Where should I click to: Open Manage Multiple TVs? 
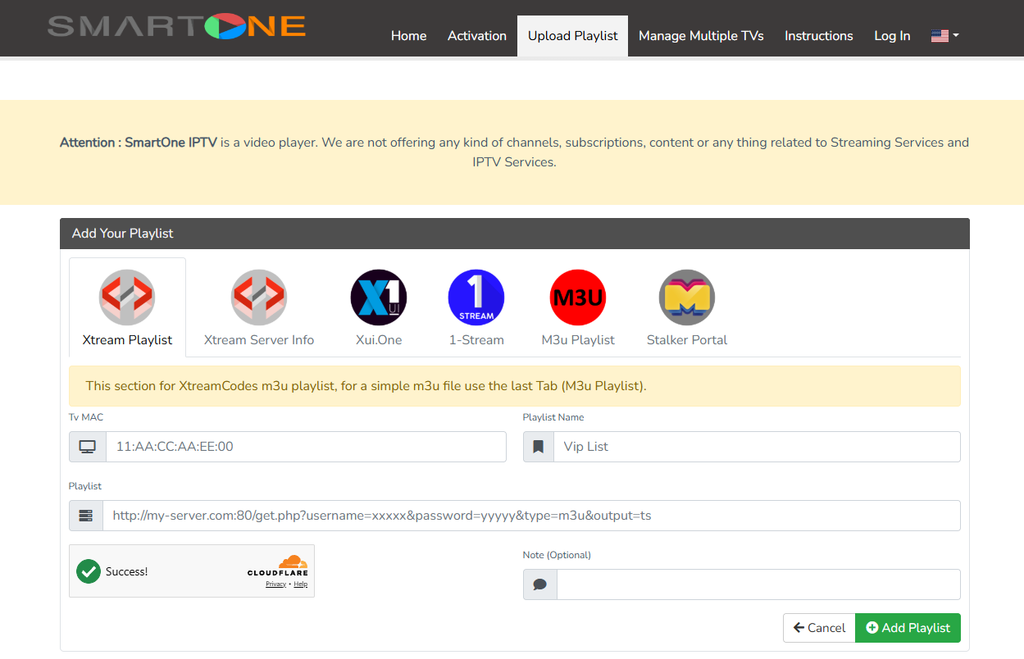[701, 36]
